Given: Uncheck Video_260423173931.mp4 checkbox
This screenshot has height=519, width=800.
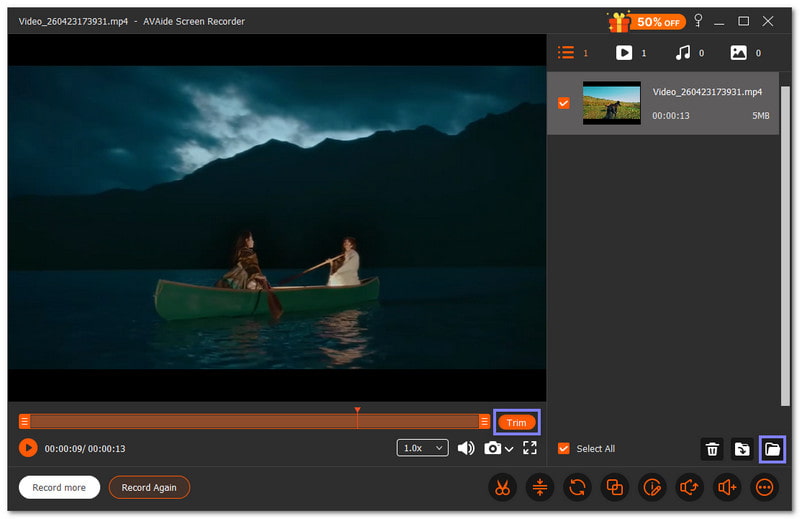Looking at the screenshot, I should pos(563,103).
